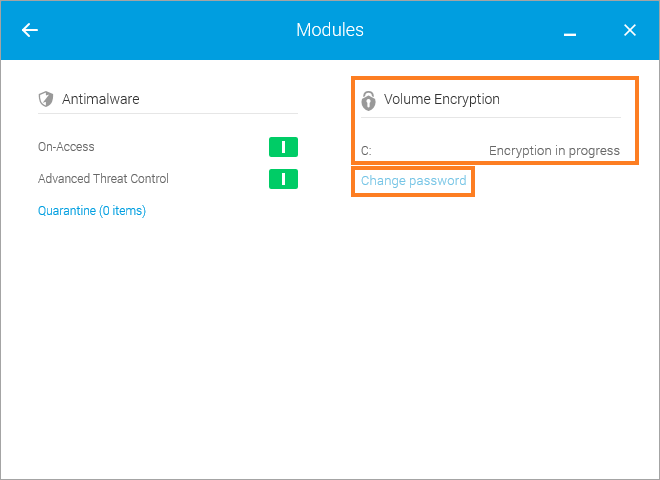Click the On-Access label
This screenshot has width=660, height=480.
tap(66, 147)
